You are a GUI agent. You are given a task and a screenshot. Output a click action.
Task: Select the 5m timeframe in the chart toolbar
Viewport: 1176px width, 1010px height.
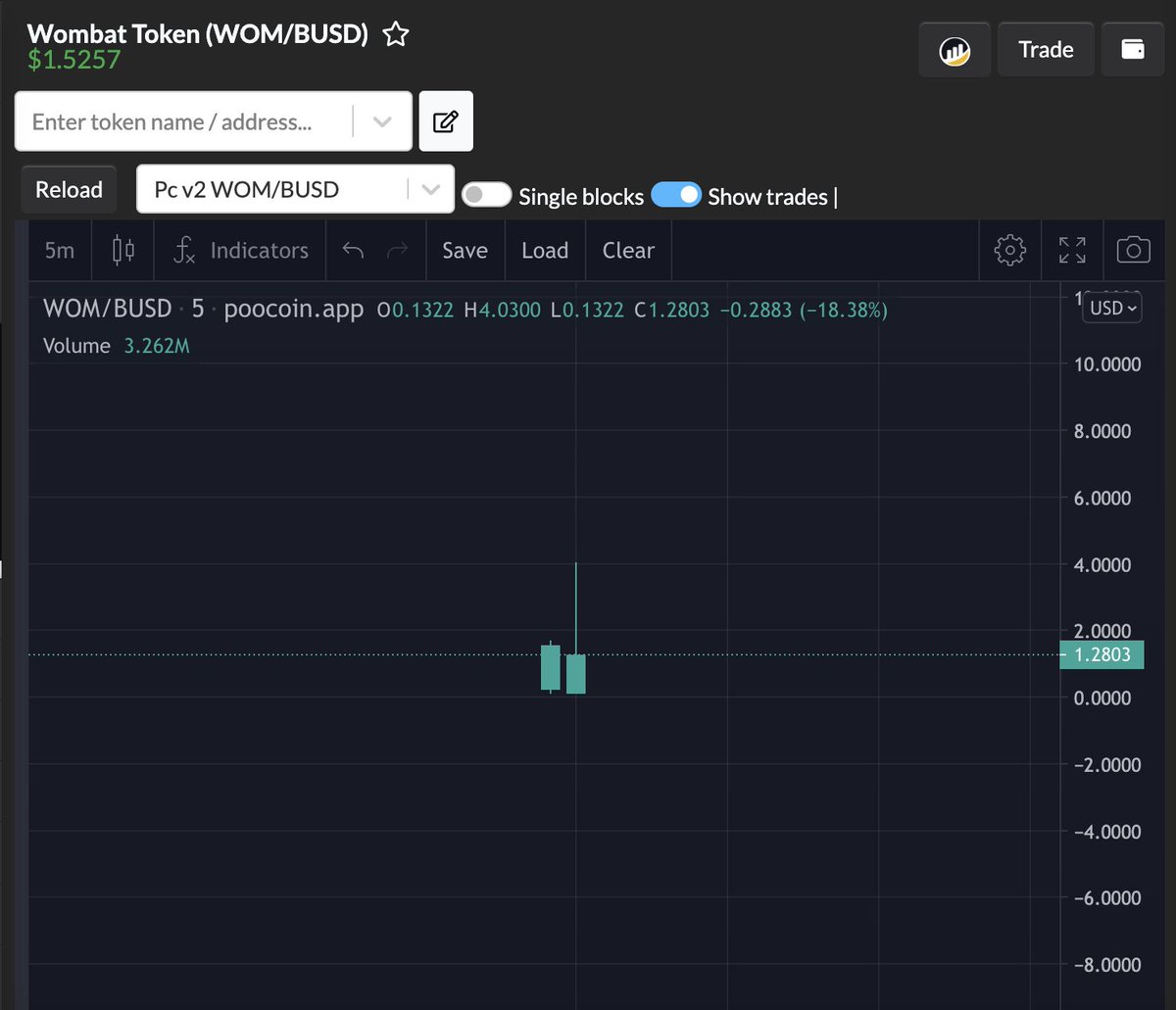60,251
